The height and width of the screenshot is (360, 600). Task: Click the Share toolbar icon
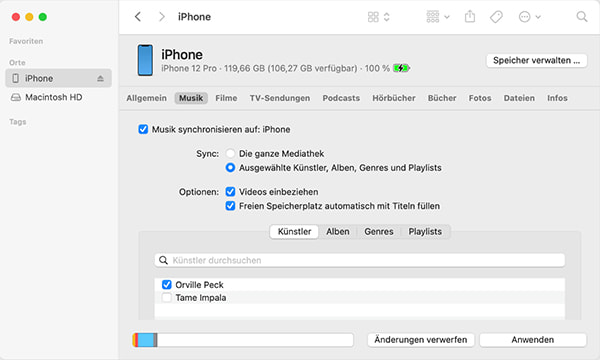(x=470, y=17)
